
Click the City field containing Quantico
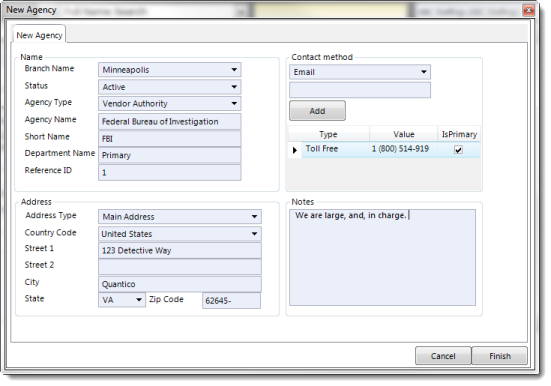pos(180,284)
